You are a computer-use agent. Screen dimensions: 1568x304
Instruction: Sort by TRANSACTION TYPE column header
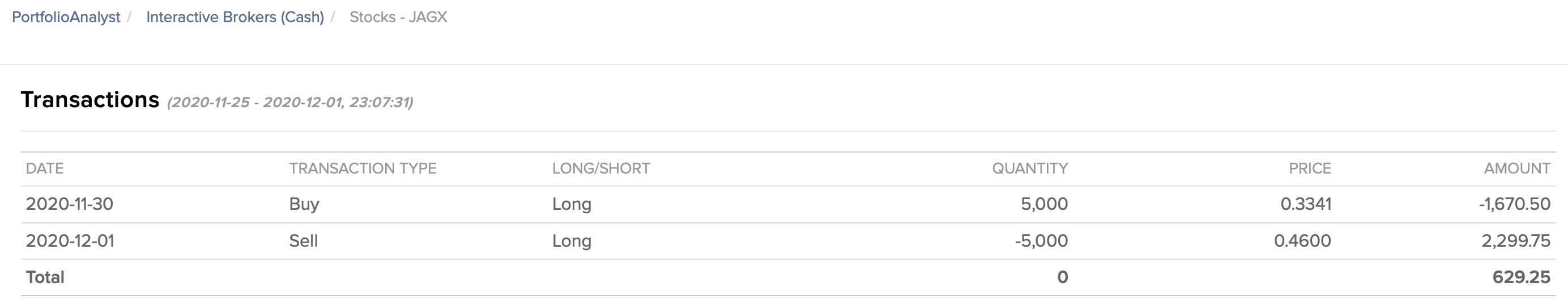coord(362,168)
